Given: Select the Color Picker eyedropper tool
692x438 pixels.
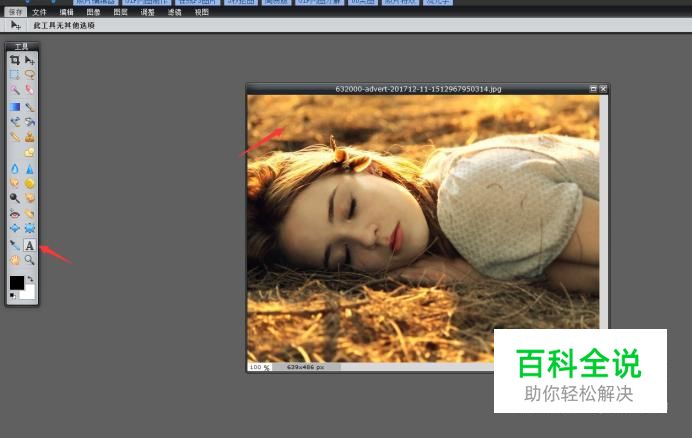Looking at the screenshot, I should pyautogui.click(x=15, y=245).
